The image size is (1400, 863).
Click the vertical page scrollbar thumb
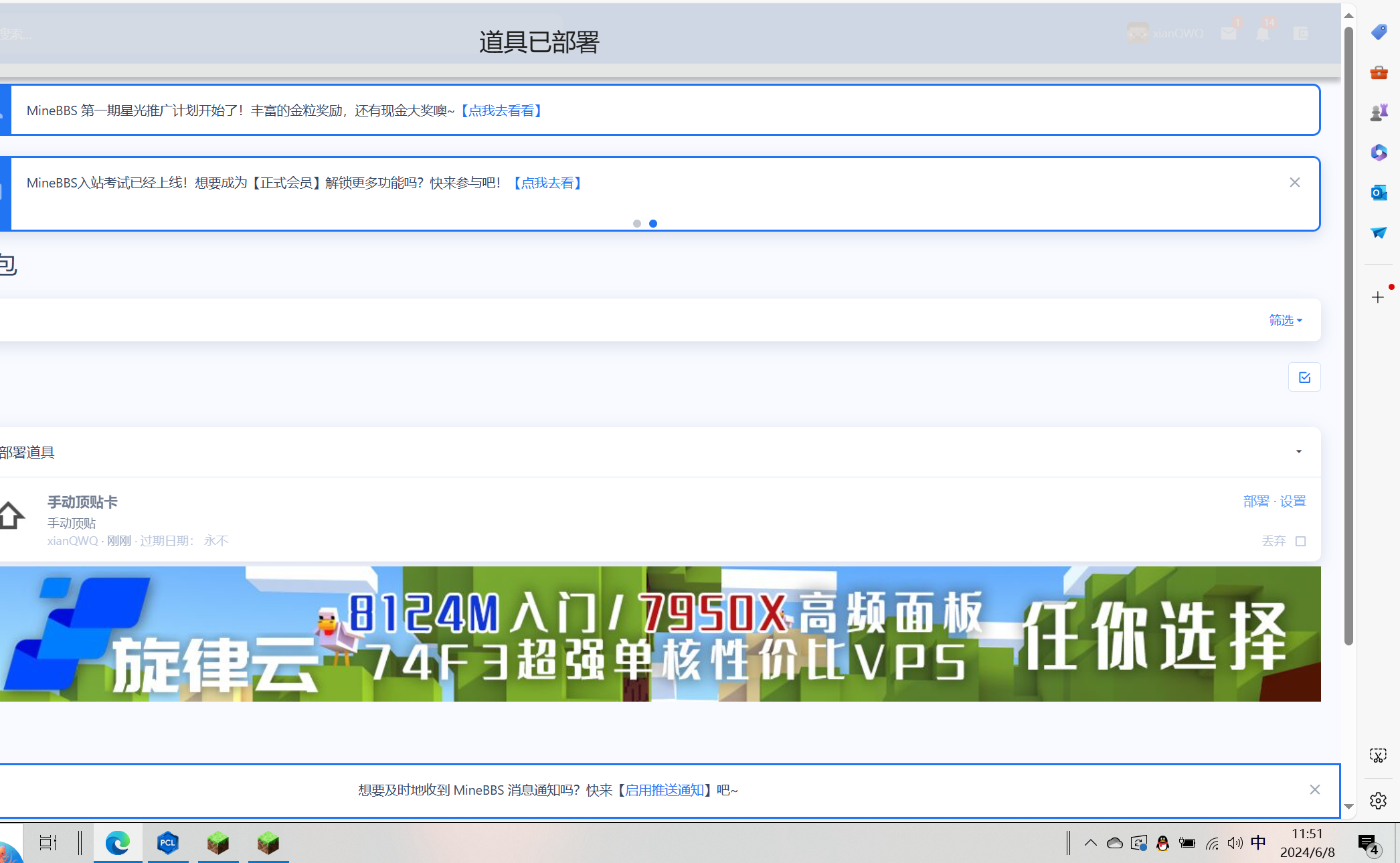tap(1348, 335)
